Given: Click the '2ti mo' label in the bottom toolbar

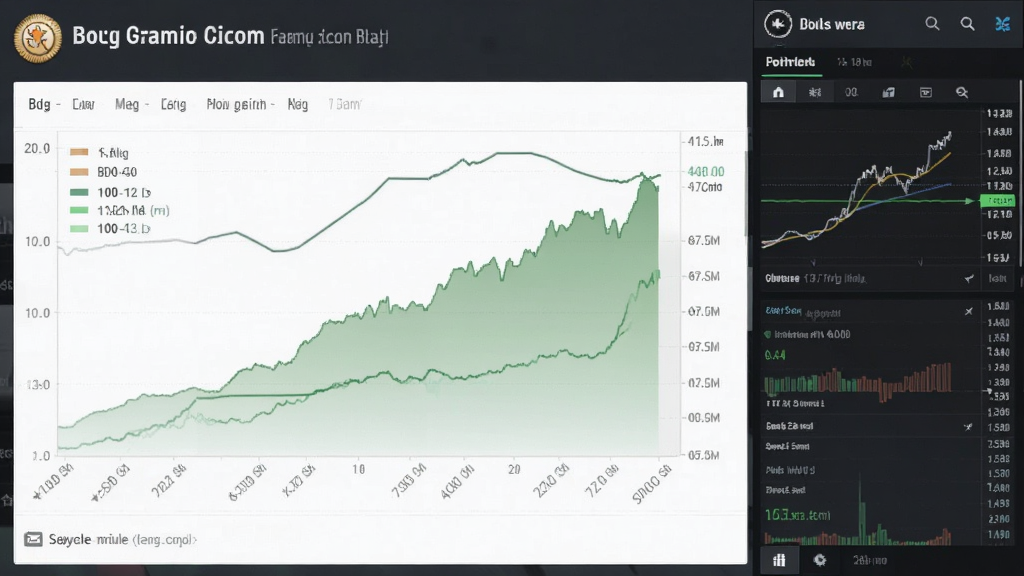Looking at the screenshot, I should point(870,560).
